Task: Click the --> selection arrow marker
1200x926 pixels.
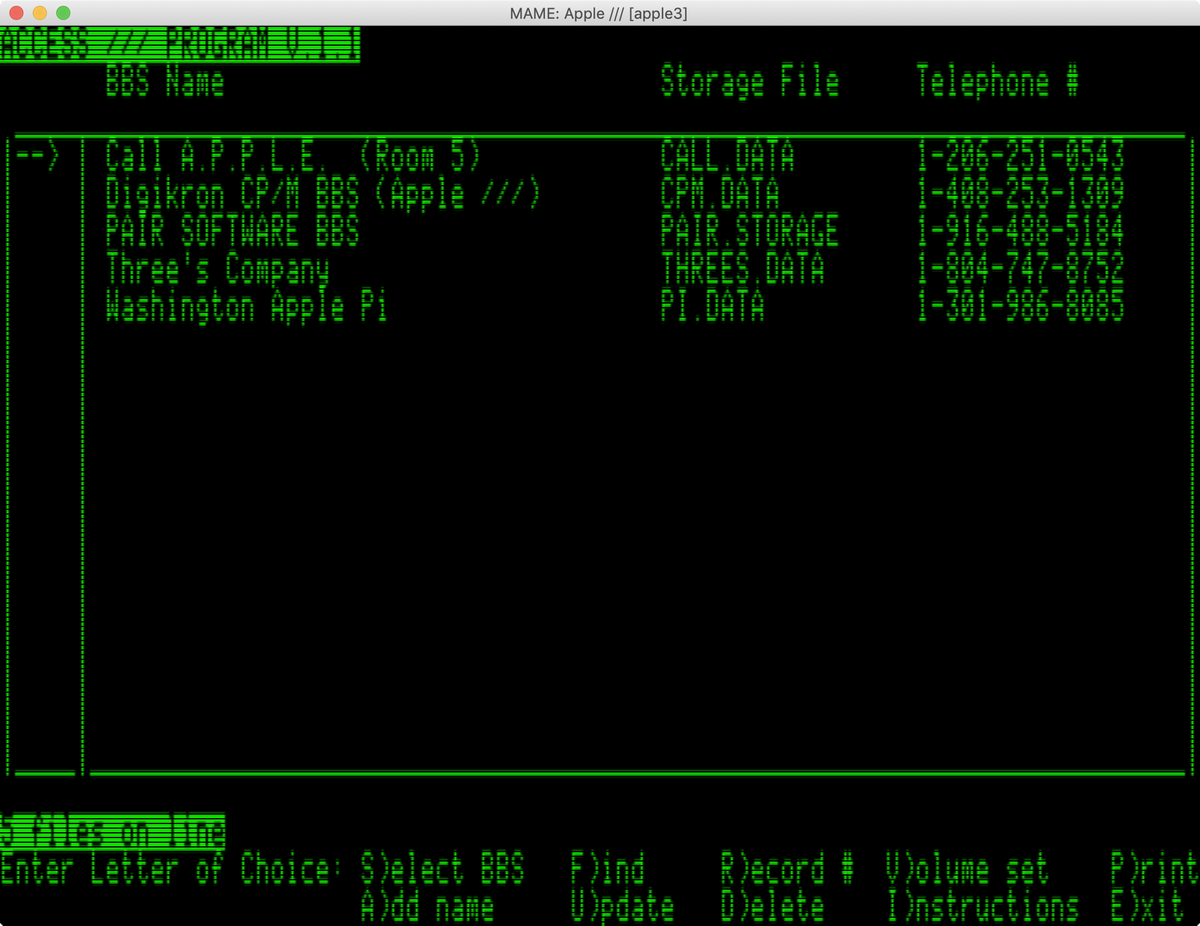Action: click(38, 157)
